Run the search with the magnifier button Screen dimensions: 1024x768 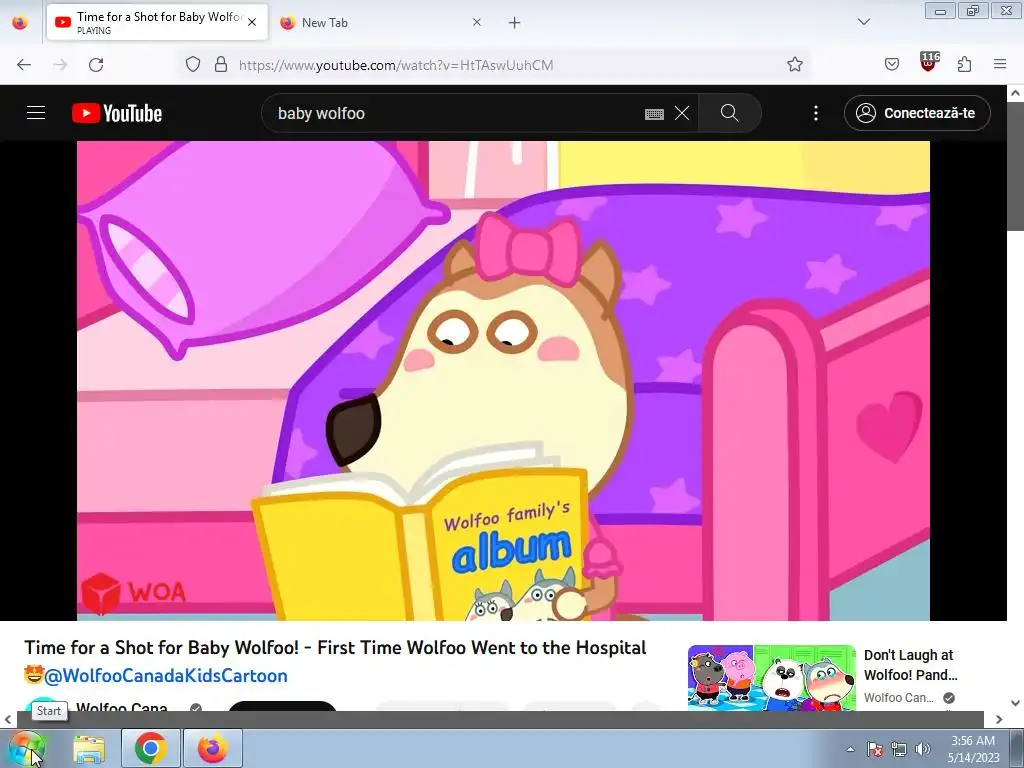729,113
